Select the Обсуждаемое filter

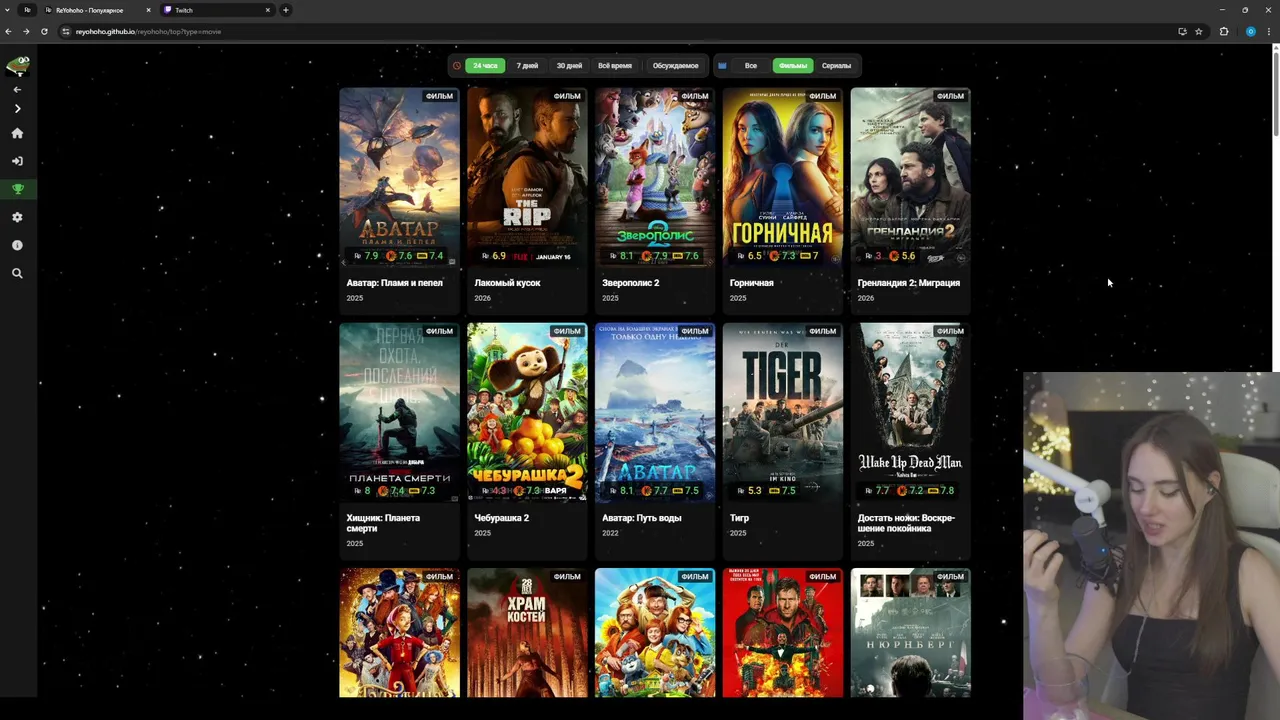click(675, 66)
